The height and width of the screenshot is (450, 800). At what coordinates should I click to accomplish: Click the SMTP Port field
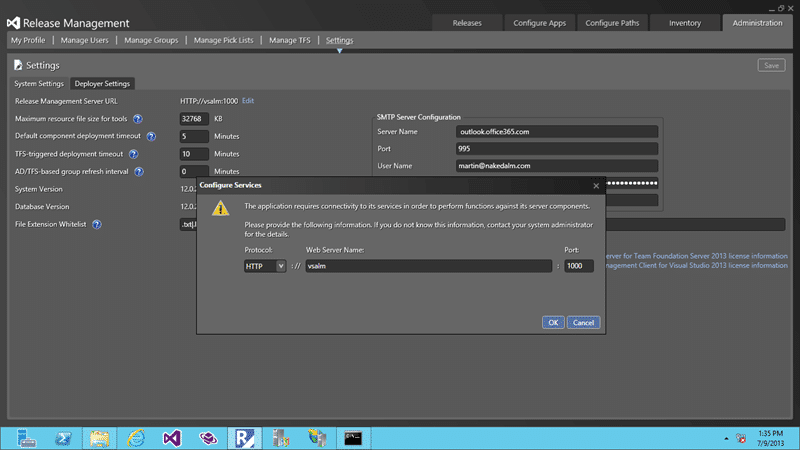557,148
